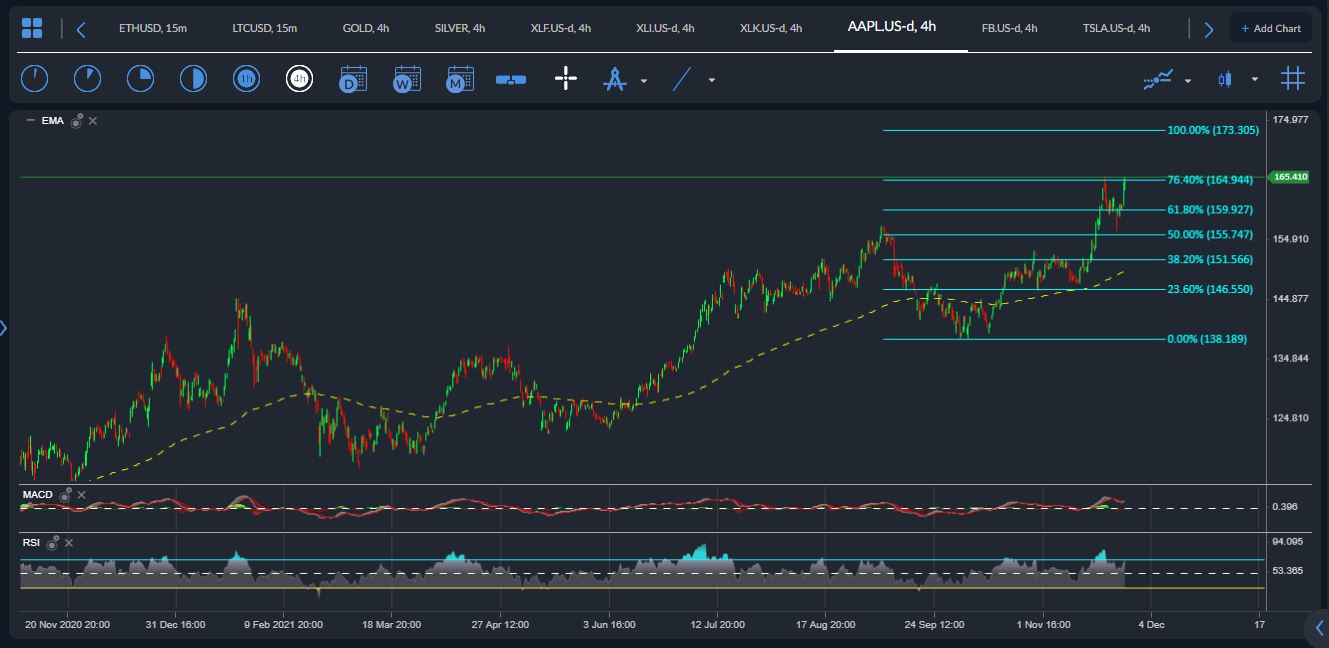Screen dimensions: 1329x648
Task: Click the Add Chart button
Action: point(1271,28)
